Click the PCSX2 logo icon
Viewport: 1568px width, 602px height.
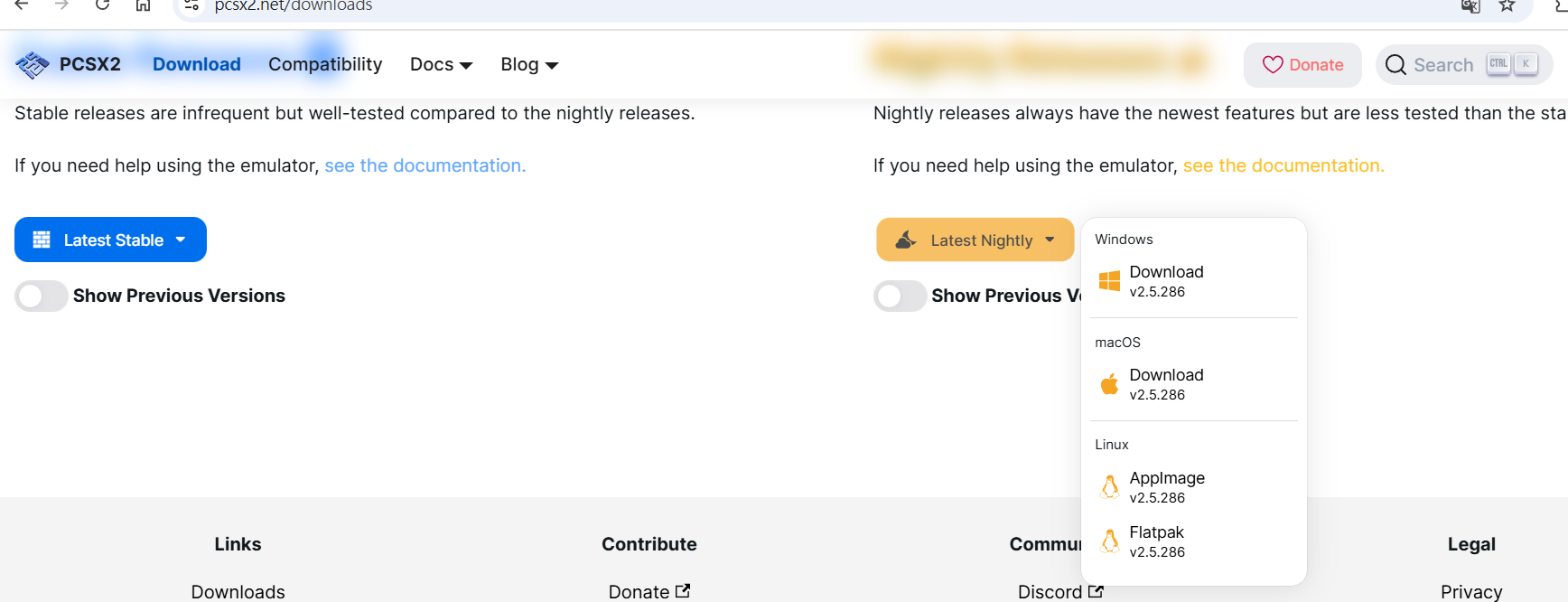coord(33,65)
